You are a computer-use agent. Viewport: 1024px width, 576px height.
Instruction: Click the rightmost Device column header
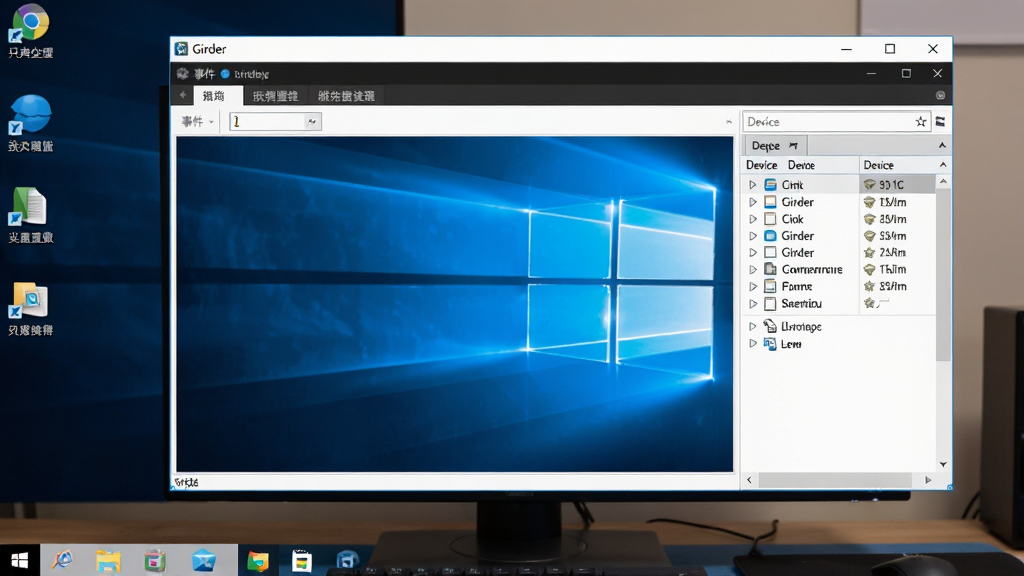(x=896, y=165)
